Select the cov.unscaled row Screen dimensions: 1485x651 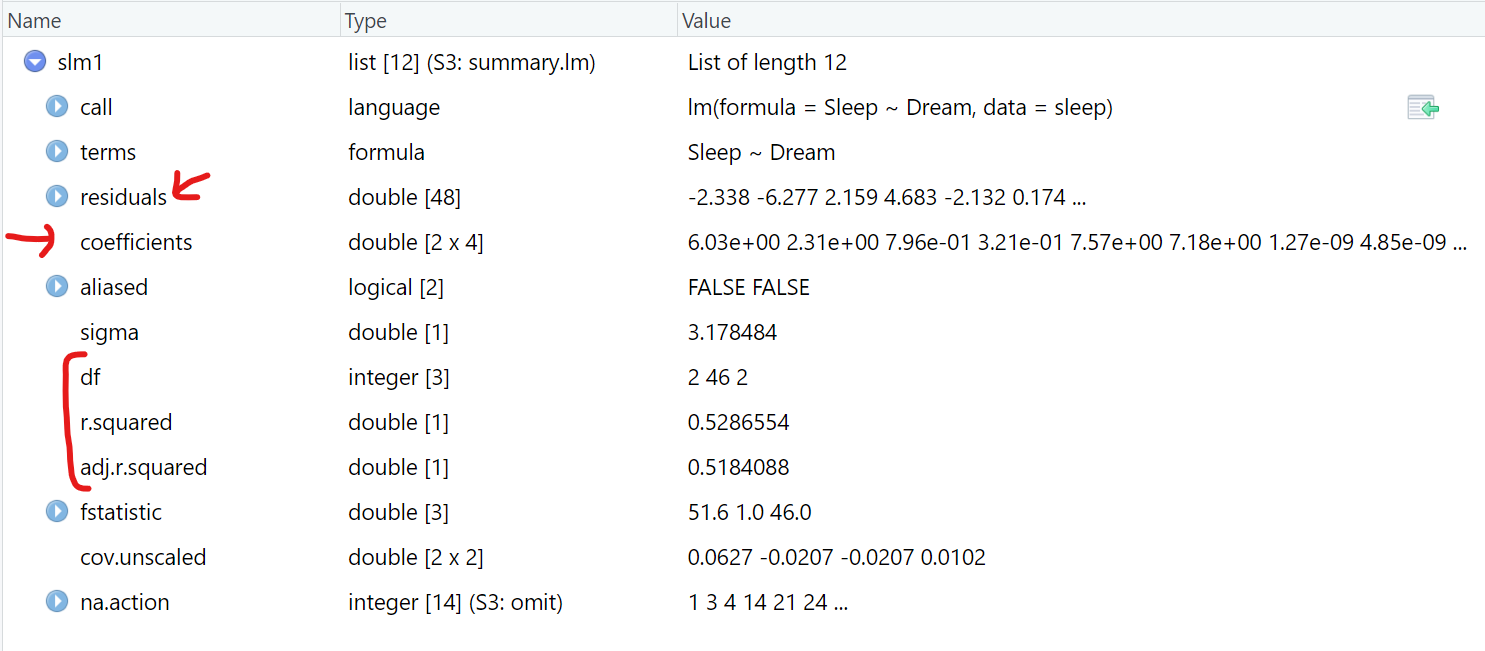click(143, 557)
